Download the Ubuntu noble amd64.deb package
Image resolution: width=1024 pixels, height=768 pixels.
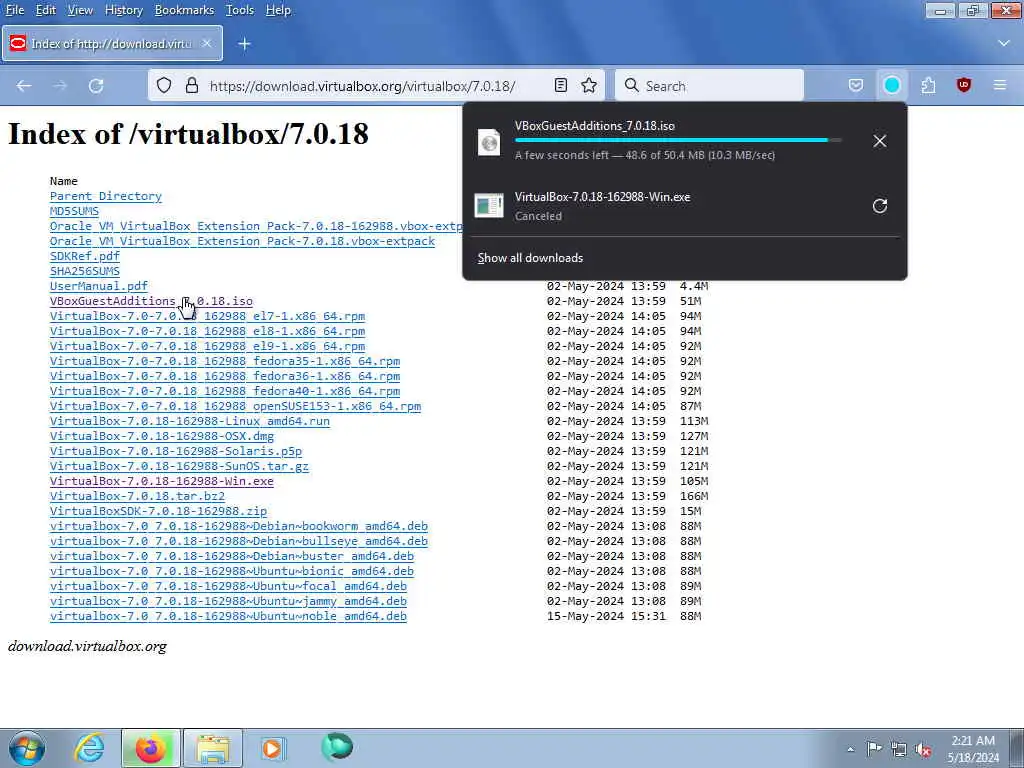pyautogui.click(x=228, y=616)
